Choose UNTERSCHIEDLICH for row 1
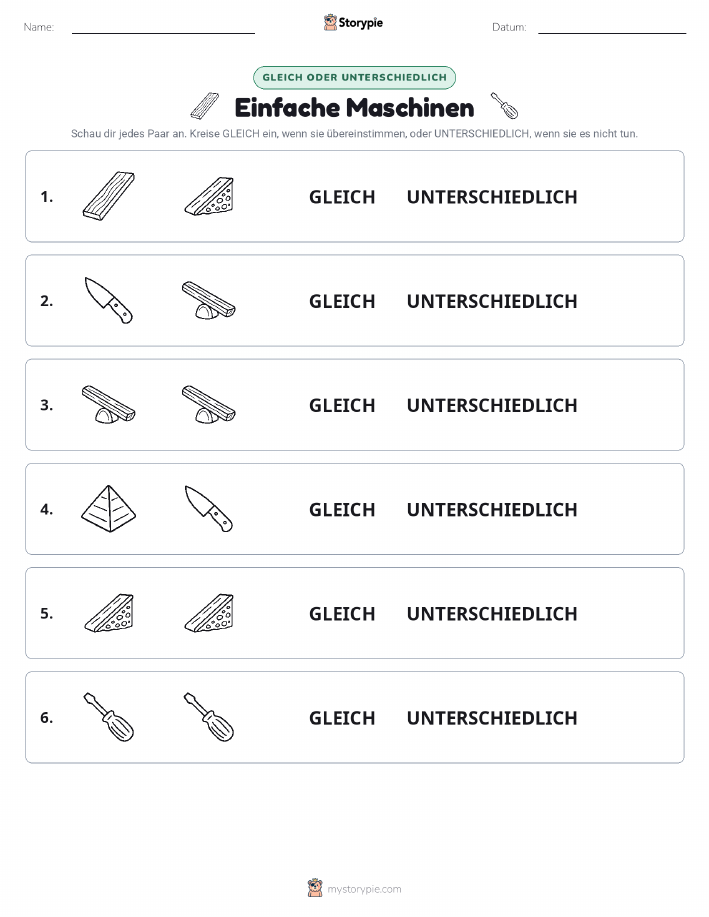Screen dimensions: 709x917 492,197
